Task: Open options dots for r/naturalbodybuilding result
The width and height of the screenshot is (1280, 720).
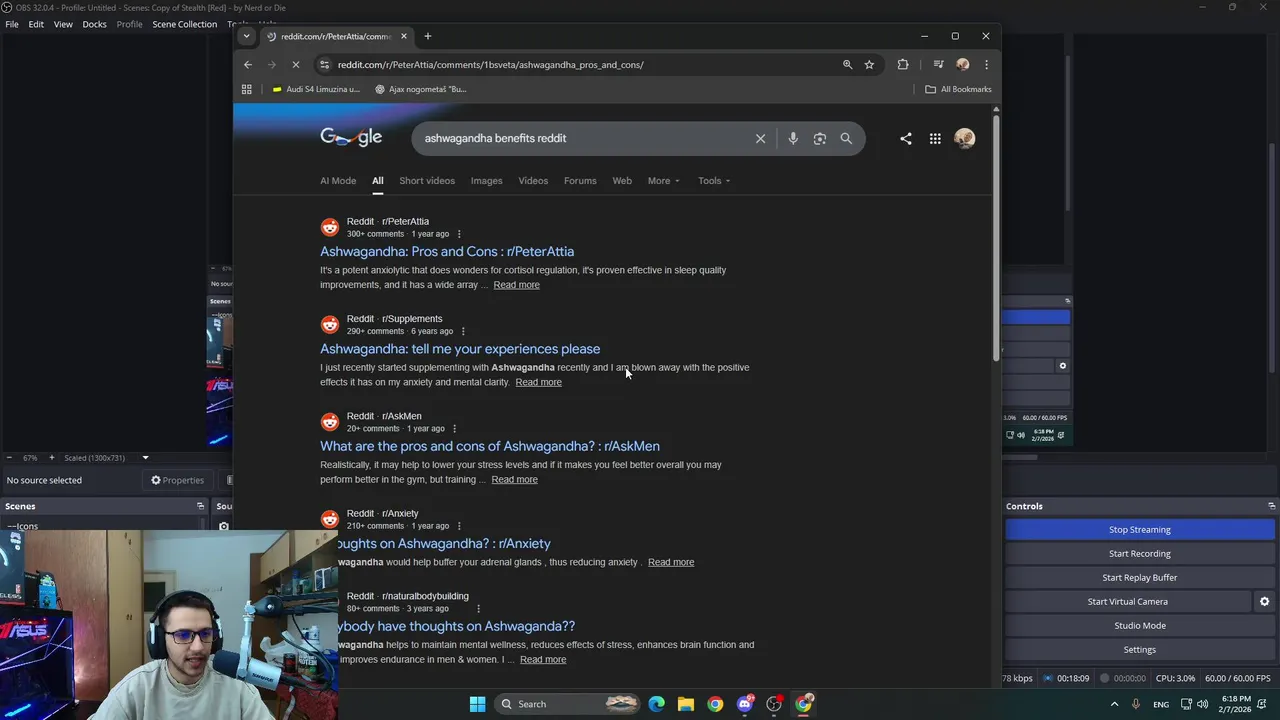Action: coord(478,609)
